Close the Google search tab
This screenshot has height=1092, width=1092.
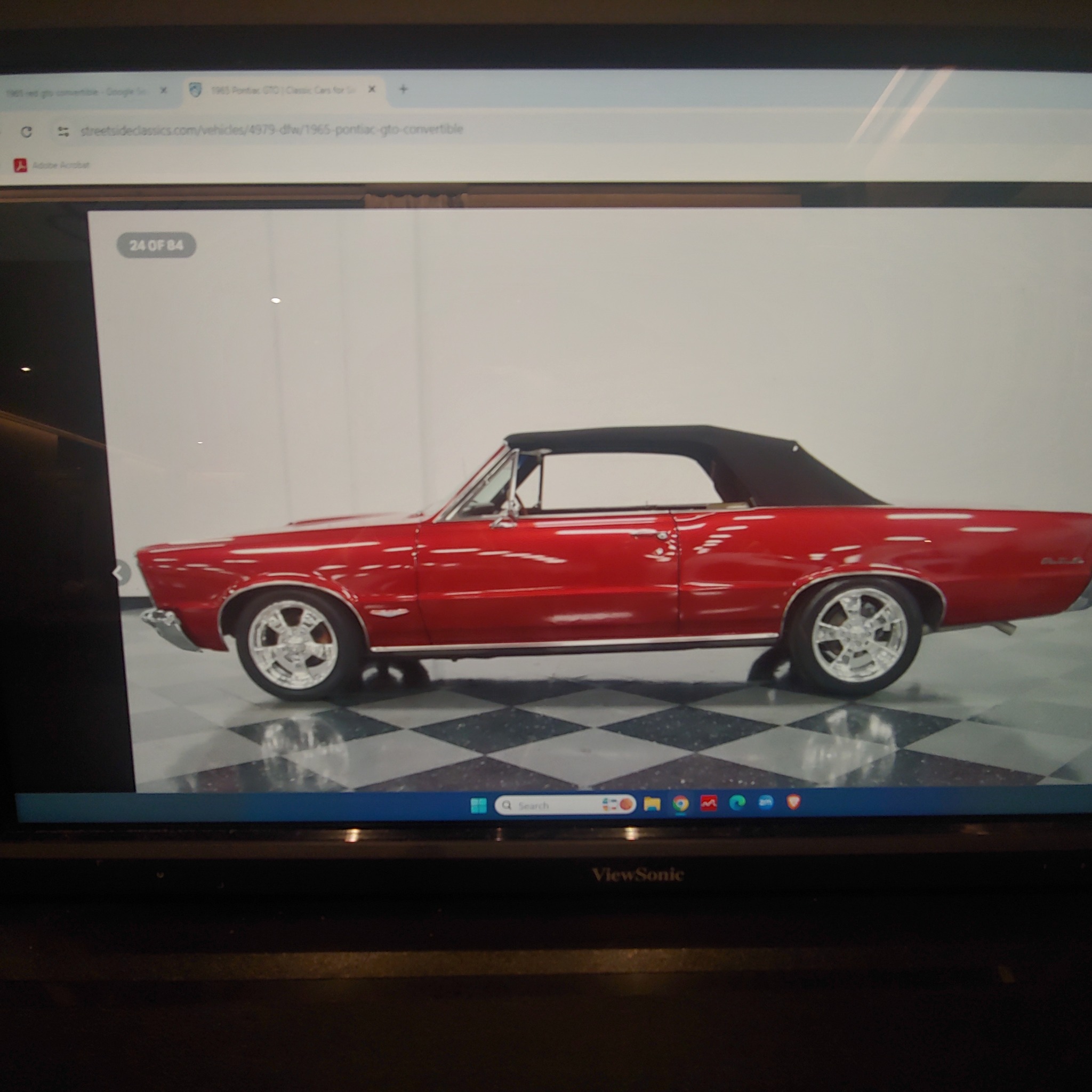coord(163,91)
